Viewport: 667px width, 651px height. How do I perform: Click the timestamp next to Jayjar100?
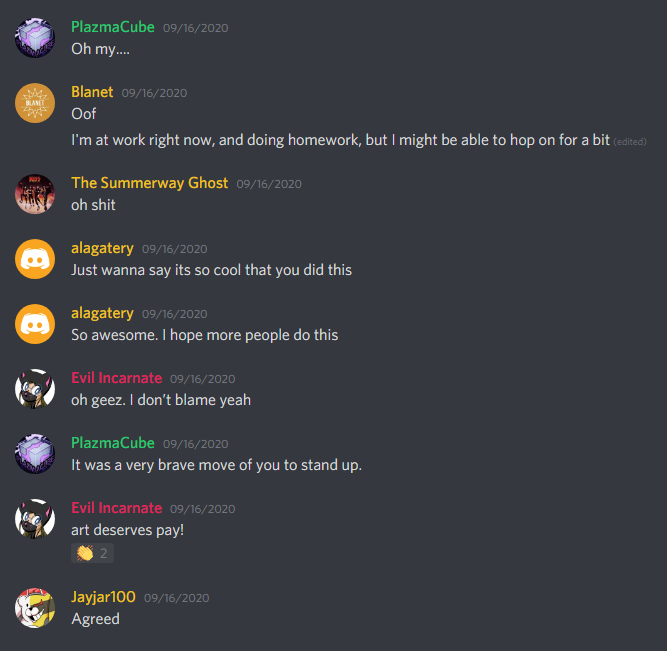pos(177,598)
